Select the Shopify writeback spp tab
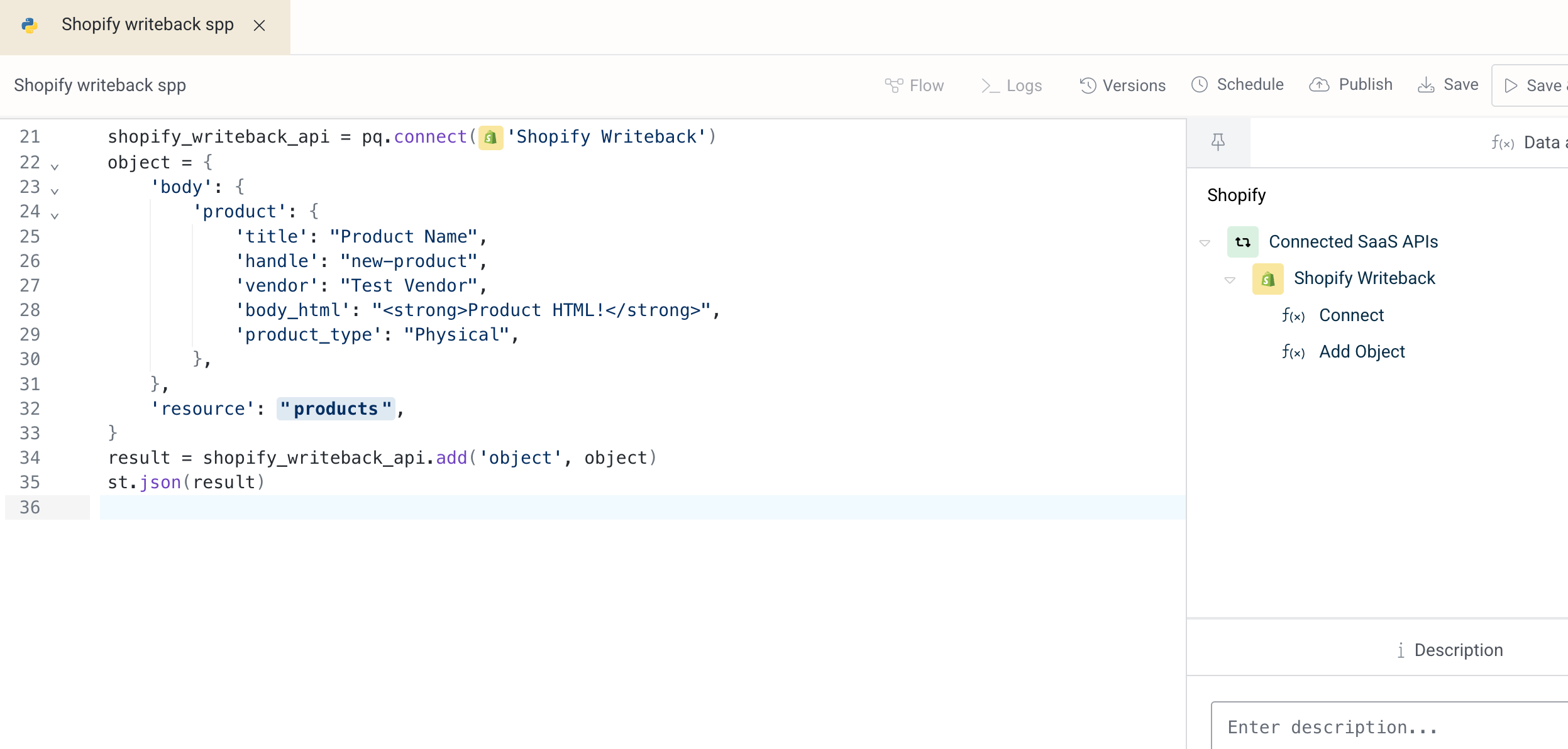The width and height of the screenshot is (1568, 749). 145,26
